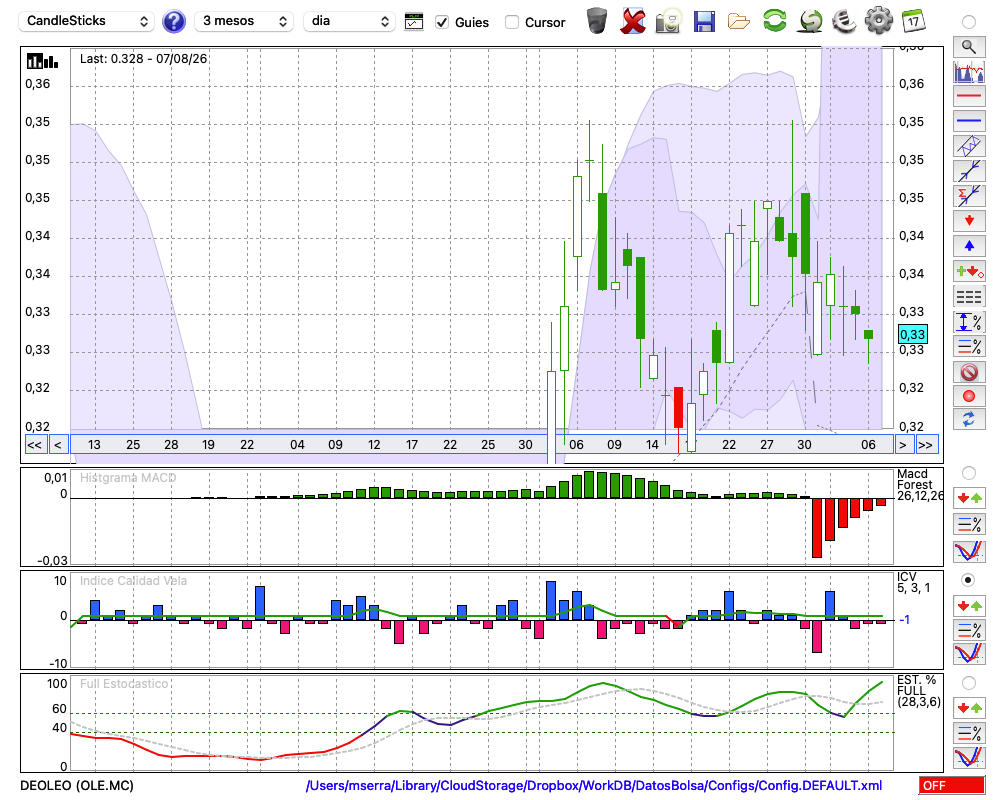Viewport: 1000px width, 800px height.
Task: Click the blue floppy disk save icon
Action: pos(704,22)
